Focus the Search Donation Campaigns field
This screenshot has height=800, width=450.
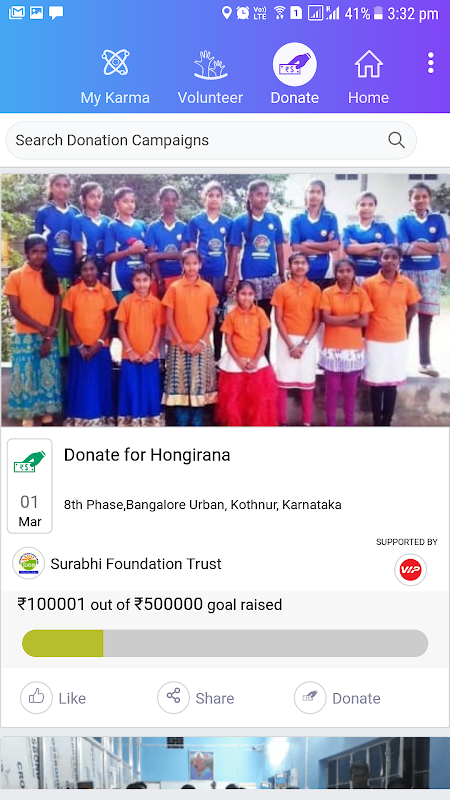(211, 140)
